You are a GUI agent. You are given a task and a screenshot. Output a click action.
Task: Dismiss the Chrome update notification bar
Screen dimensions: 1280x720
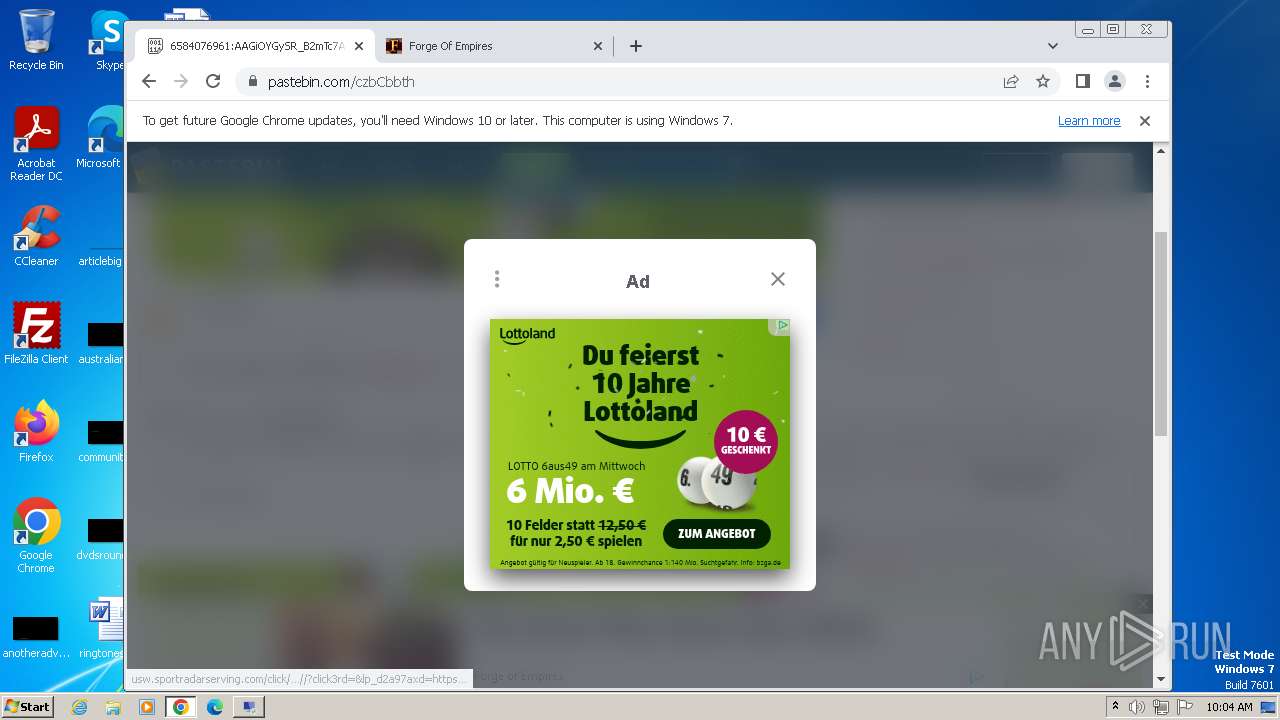click(1145, 120)
